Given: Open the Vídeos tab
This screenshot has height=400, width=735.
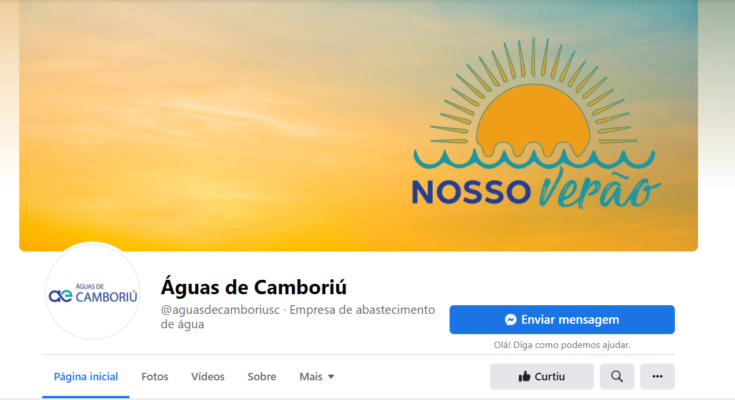Looking at the screenshot, I should coord(208,377).
